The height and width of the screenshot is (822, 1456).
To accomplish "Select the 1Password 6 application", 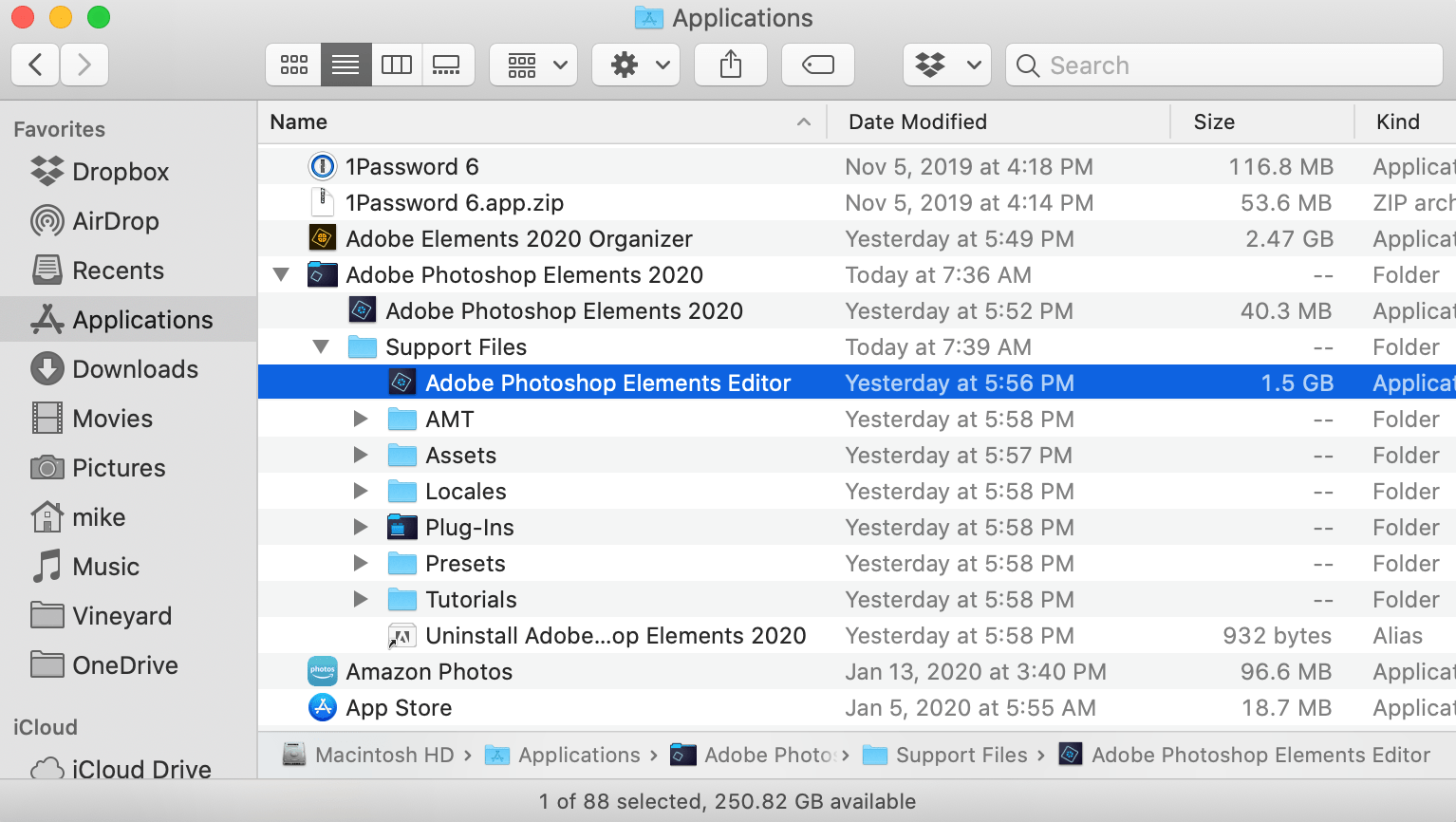I will 857,167.
